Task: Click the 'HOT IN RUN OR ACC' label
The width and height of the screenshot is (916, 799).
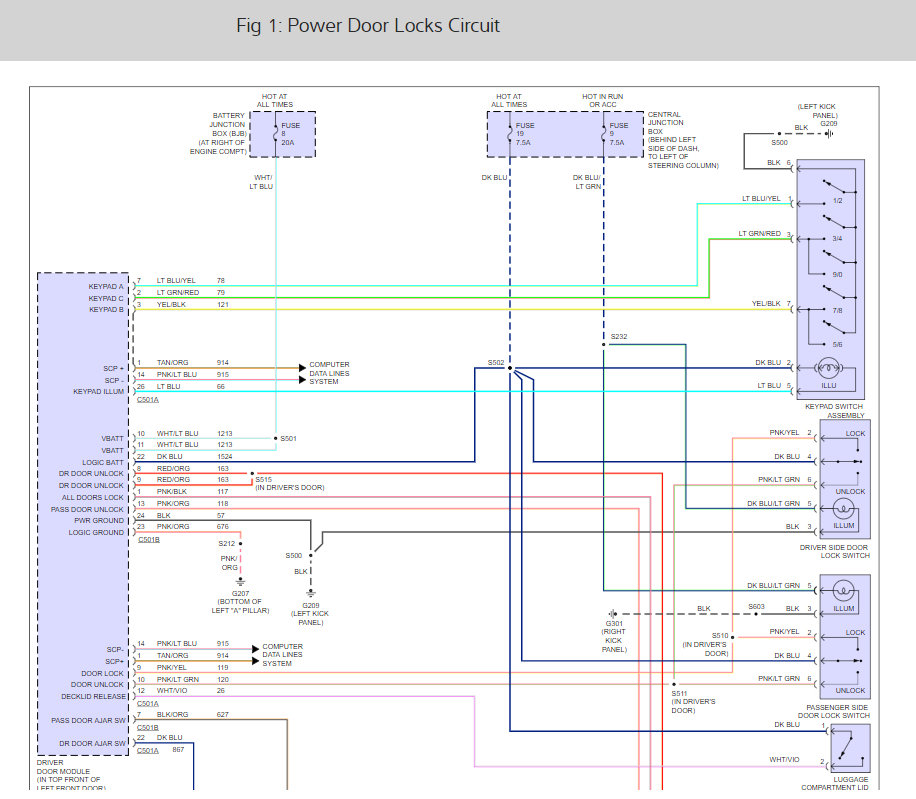Action: (602, 100)
